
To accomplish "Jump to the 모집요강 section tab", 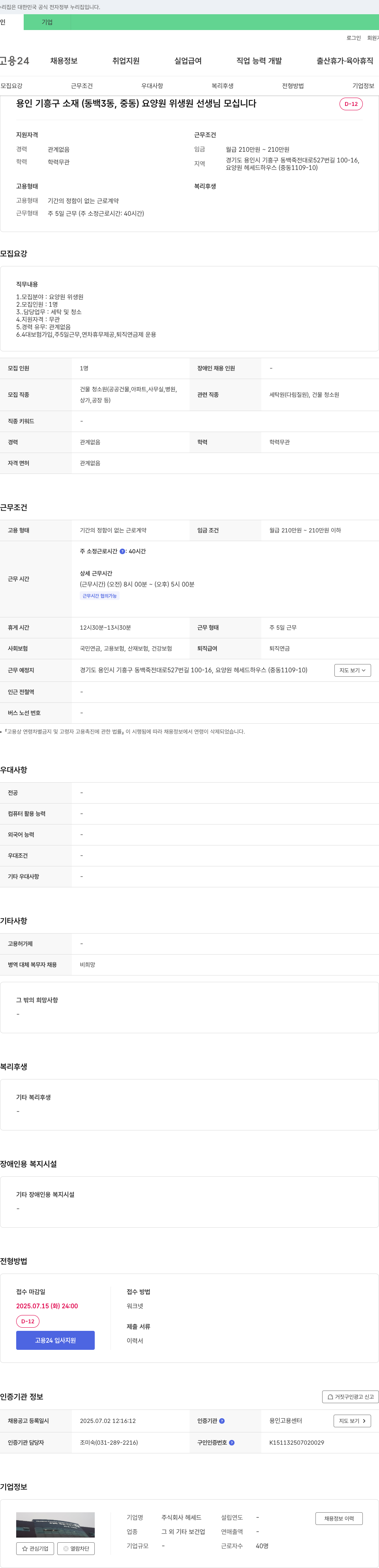I will click(x=11, y=86).
